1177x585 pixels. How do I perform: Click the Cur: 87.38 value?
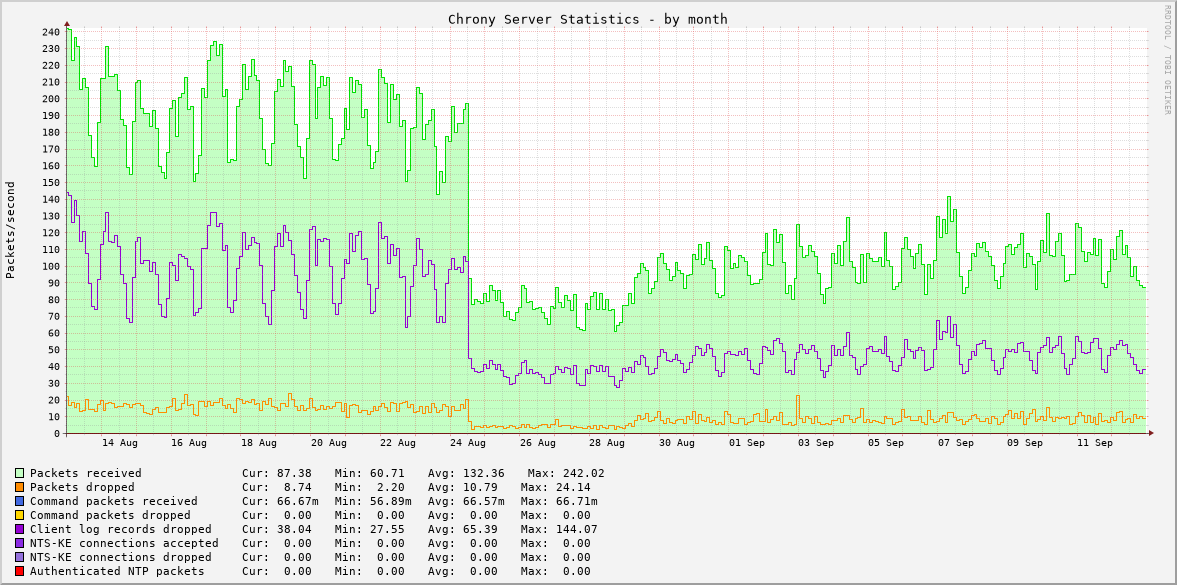(277, 473)
